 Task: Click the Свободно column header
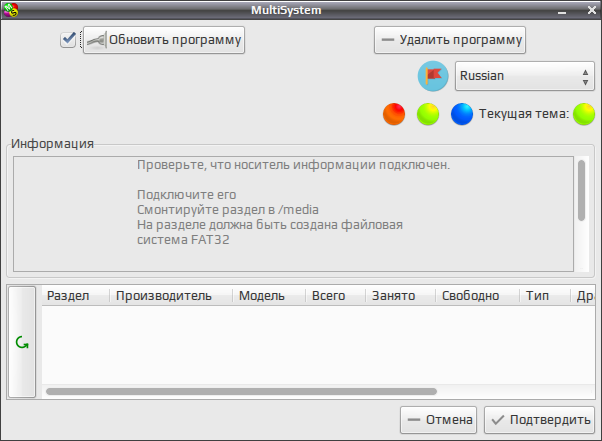point(477,296)
